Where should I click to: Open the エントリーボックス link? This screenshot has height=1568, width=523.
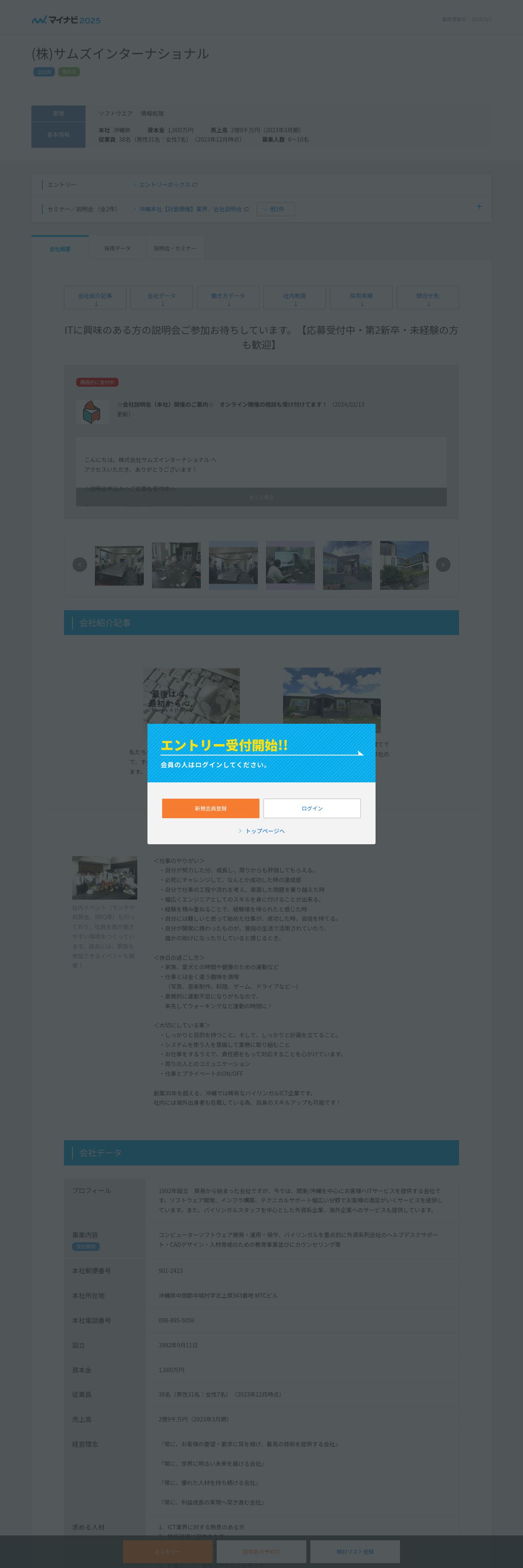[x=165, y=184]
